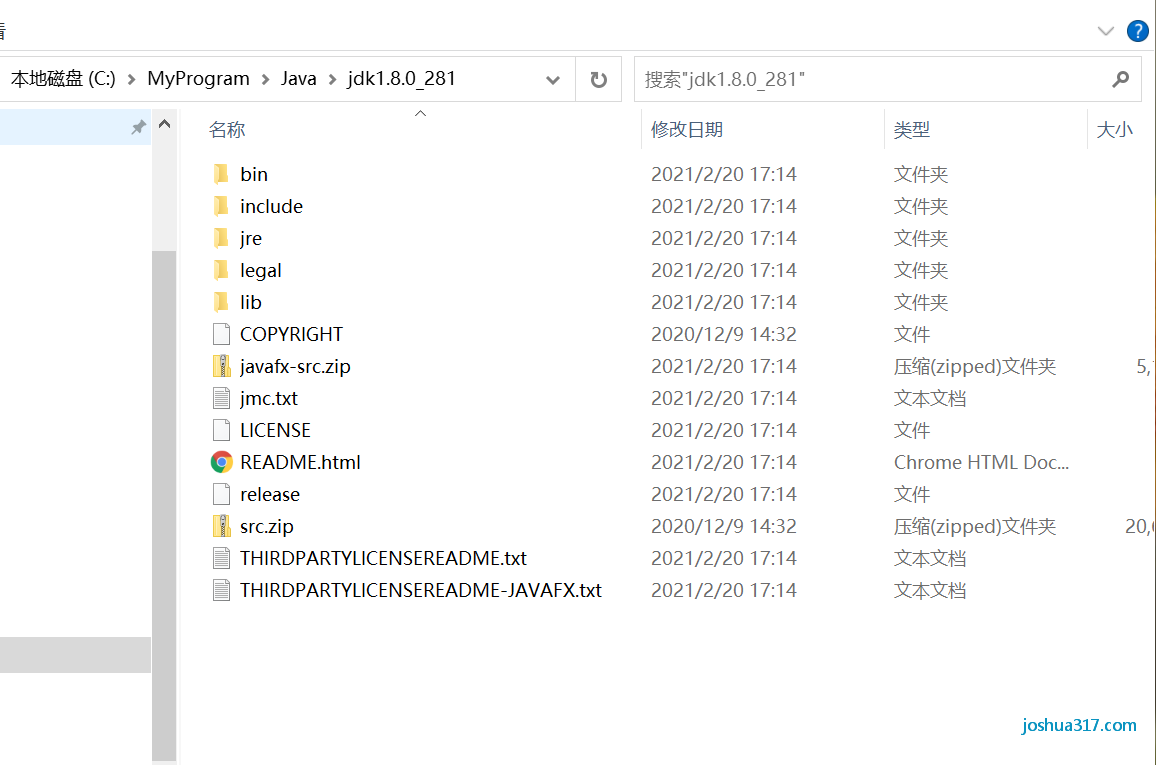
Task: Click README.html type Chrome HTML Doc...
Action: point(981,462)
